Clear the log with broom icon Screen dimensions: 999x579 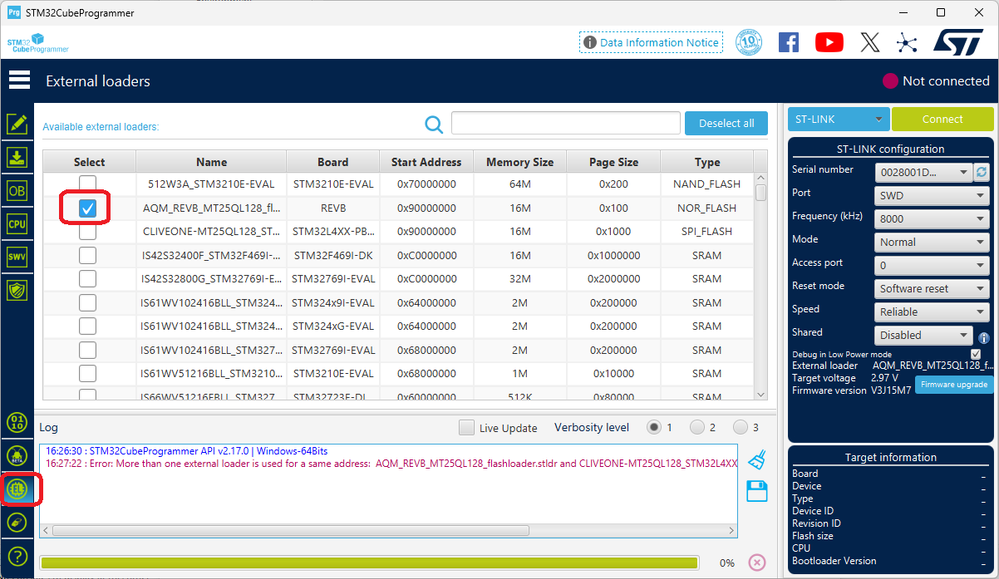pos(757,459)
